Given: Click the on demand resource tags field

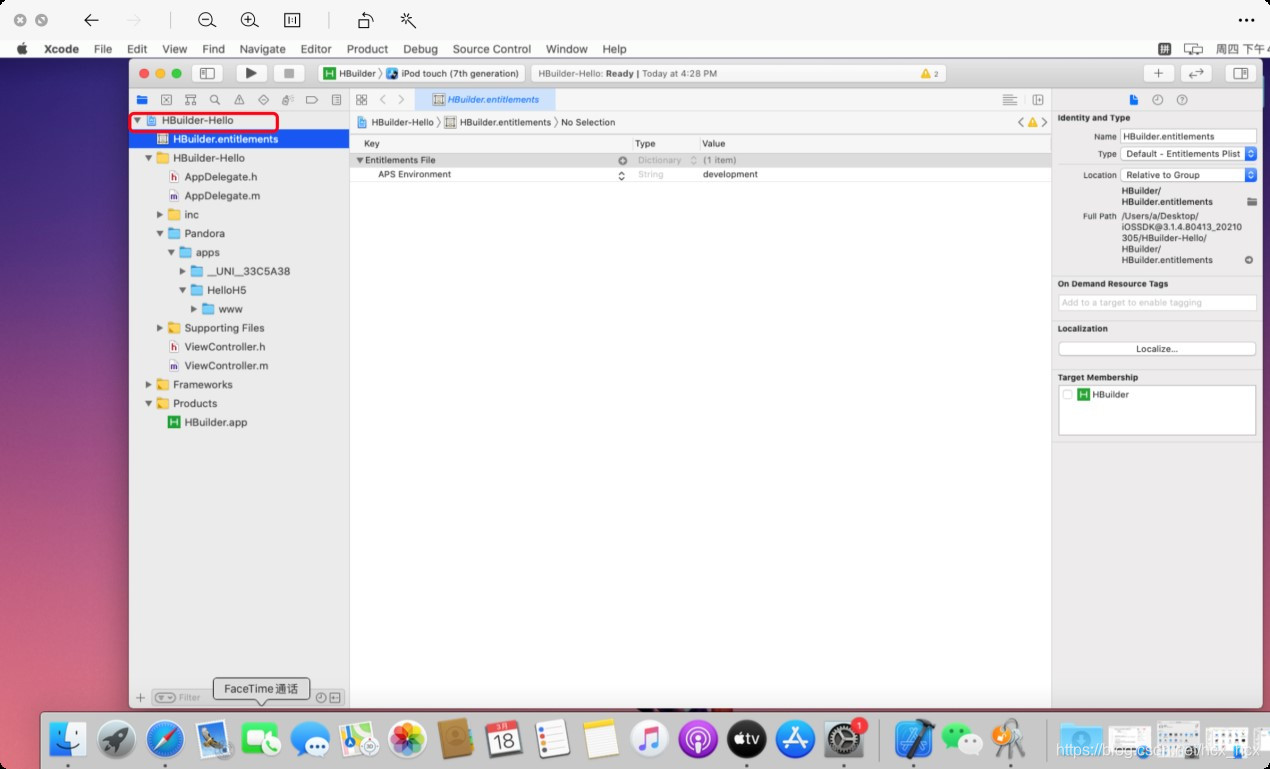Looking at the screenshot, I should point(1157,303).
